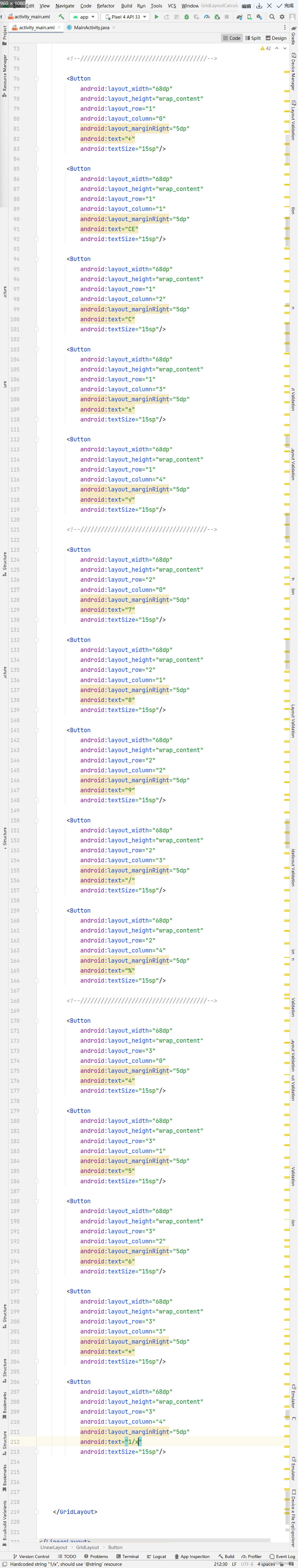Open the Device Manager toolbar icon
Screen dimensions: 298x1568
click(x=249, y=16)
